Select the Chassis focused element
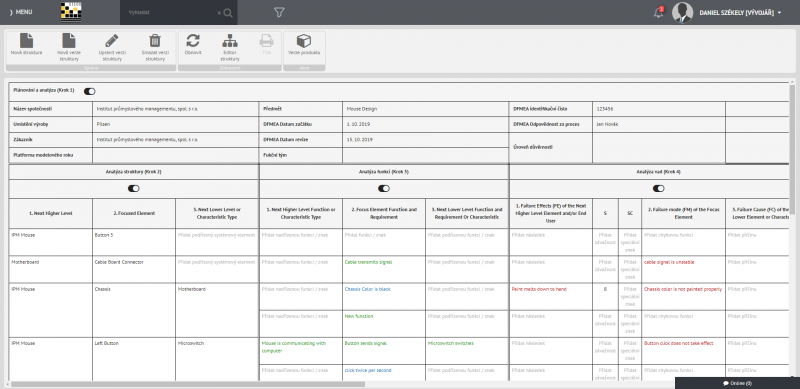Viewport: 800px width, 389px height. click(134, 310)
